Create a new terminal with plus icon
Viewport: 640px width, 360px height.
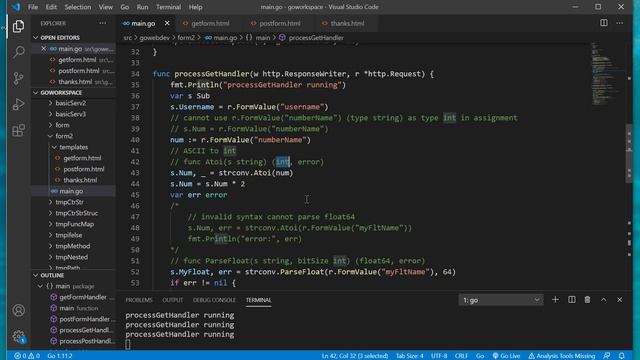pos(555,300)
